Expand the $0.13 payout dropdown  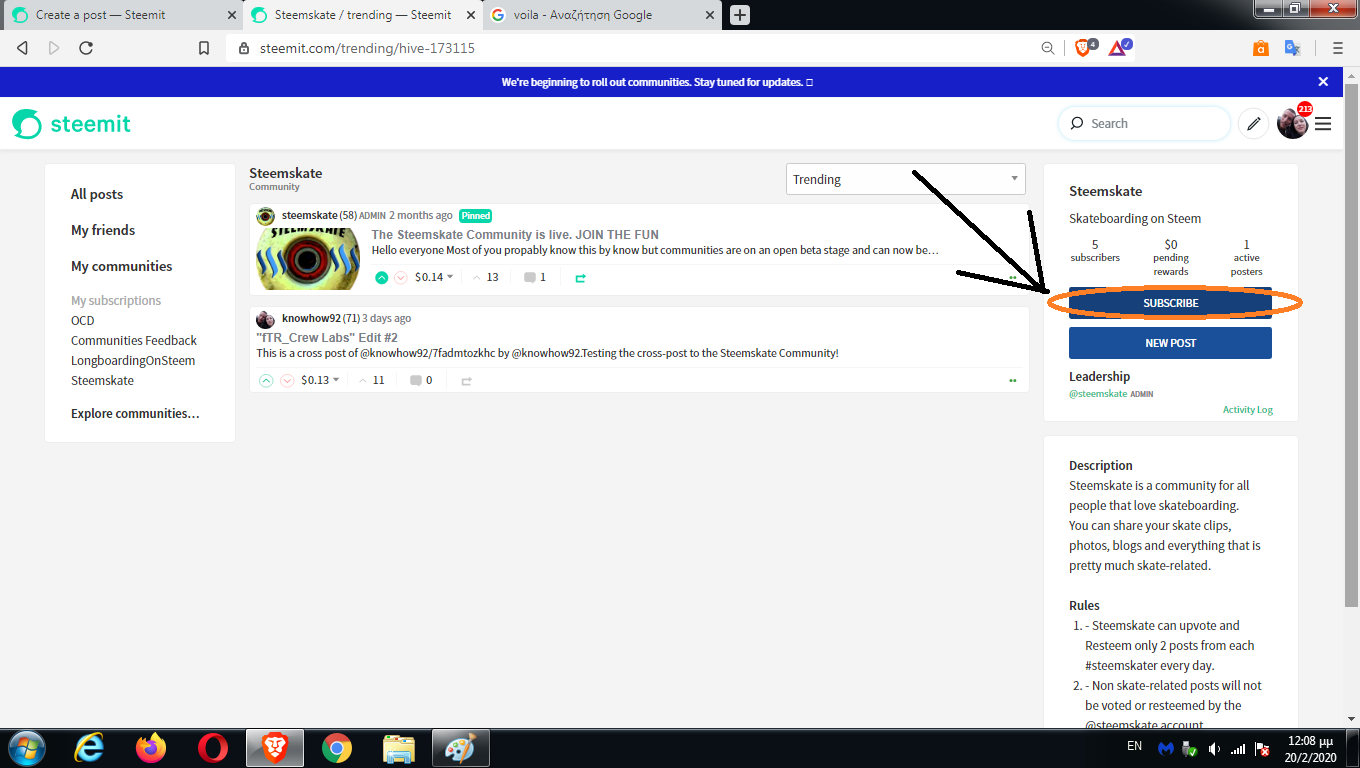320,380
